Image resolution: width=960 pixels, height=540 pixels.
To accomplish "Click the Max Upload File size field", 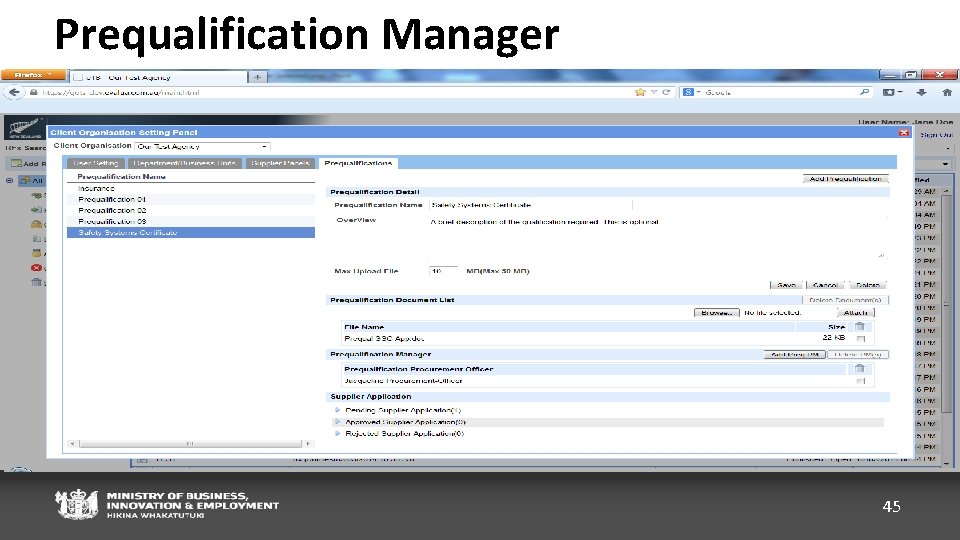I will (443, 271).
